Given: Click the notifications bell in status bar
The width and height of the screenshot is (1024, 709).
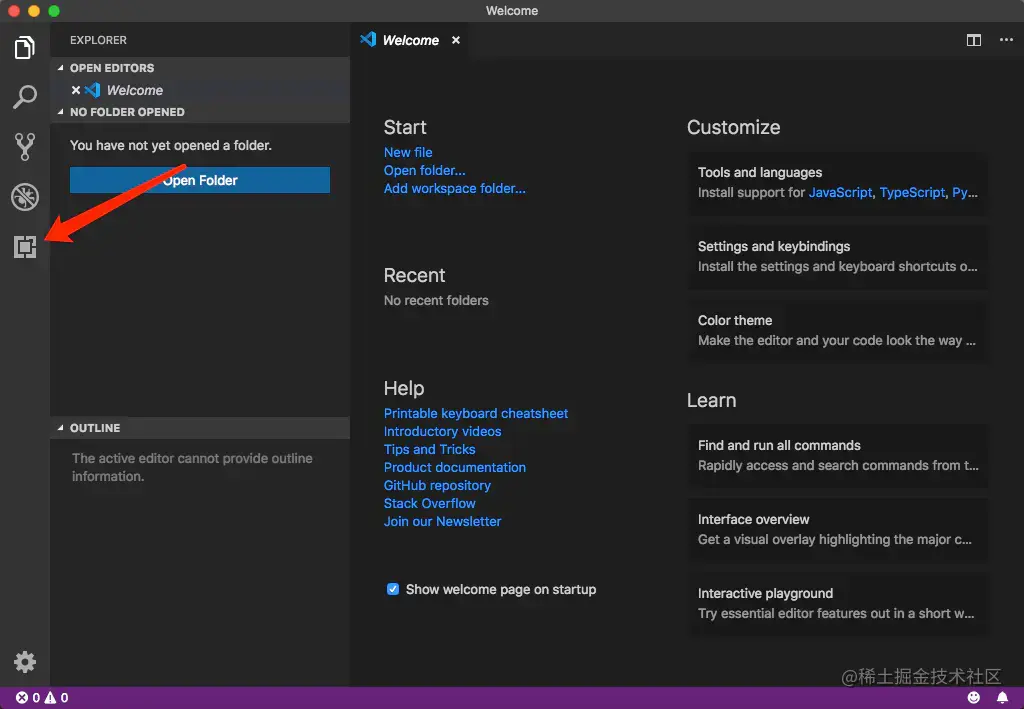Looking at the screenshot, I should pos(1002,697).
